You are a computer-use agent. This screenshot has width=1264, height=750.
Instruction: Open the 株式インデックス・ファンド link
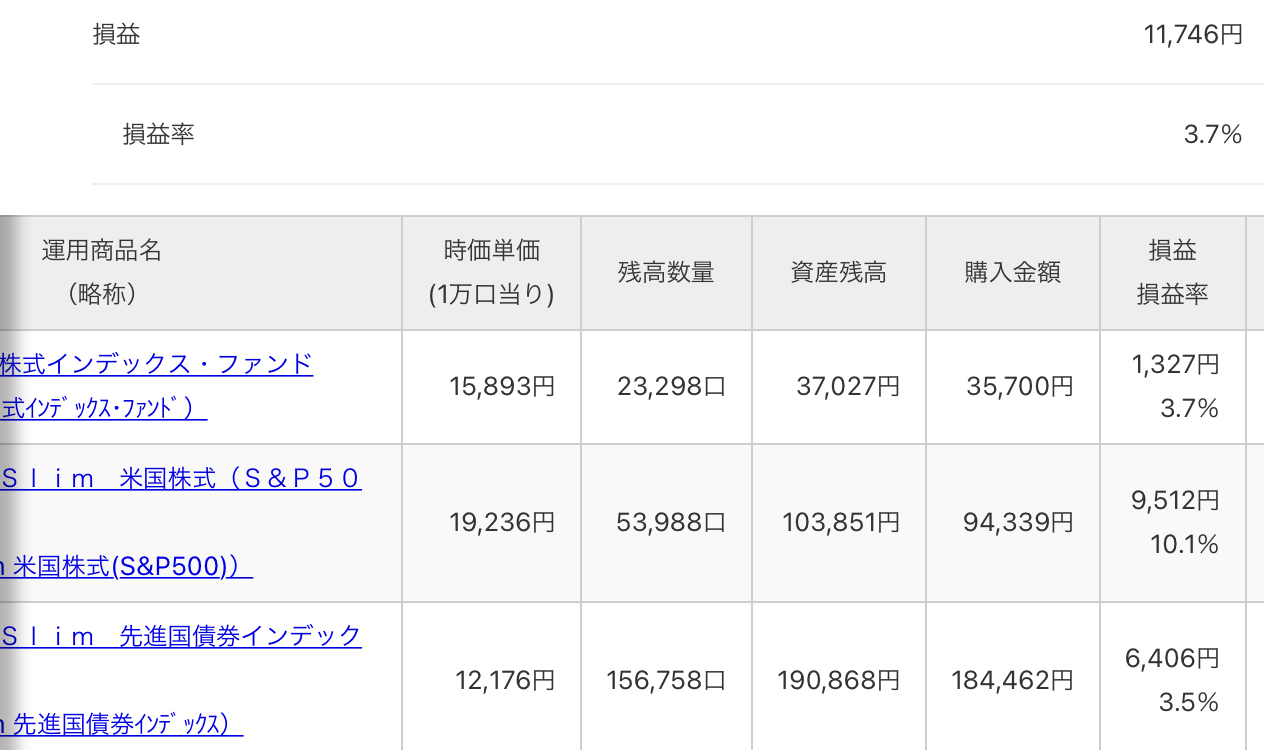tap(157, 363)
